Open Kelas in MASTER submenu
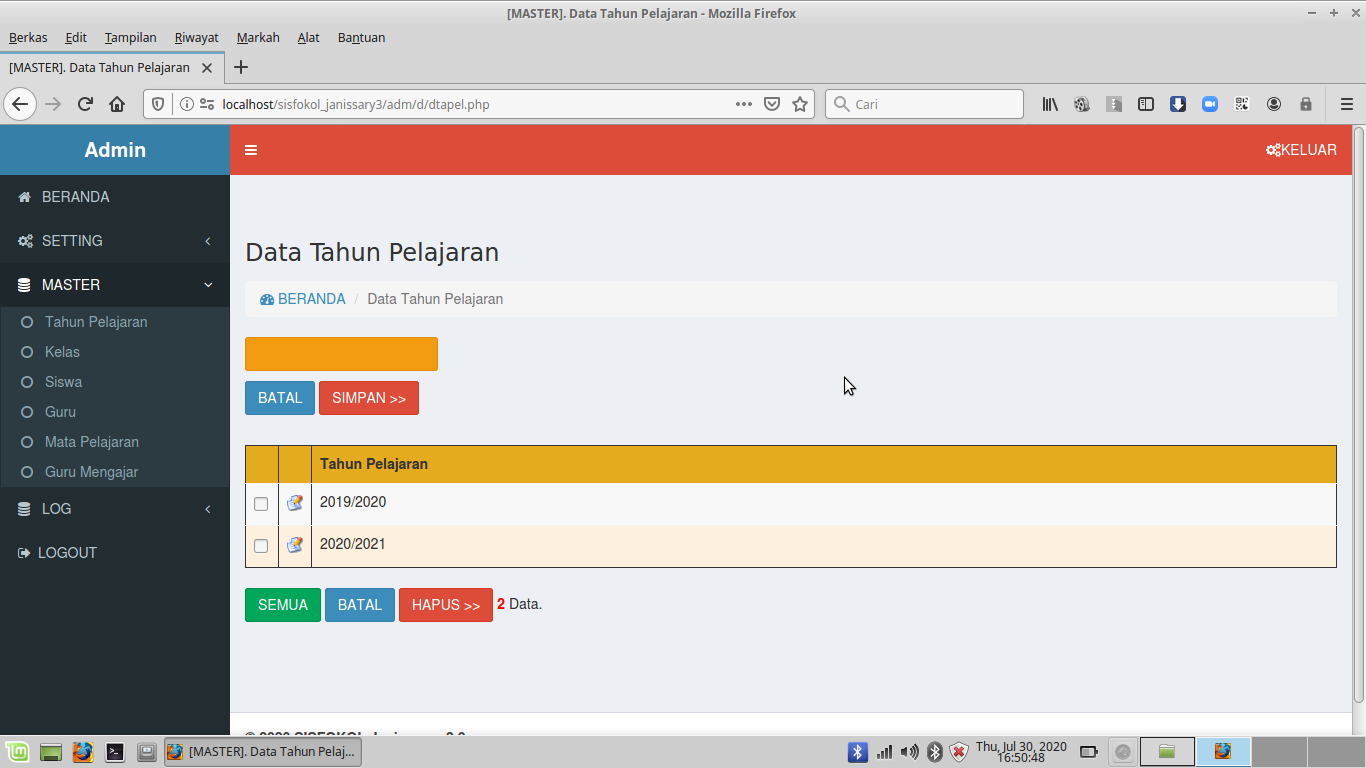 (62, 352)
